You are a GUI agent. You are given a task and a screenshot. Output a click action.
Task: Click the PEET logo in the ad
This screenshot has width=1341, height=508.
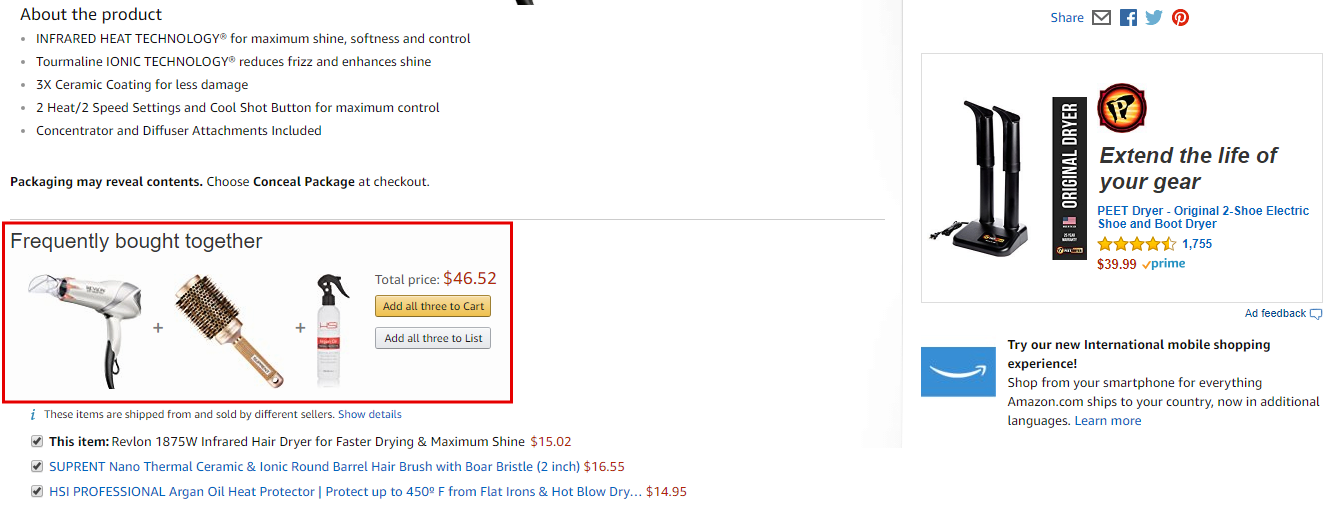coord(1122,107)
